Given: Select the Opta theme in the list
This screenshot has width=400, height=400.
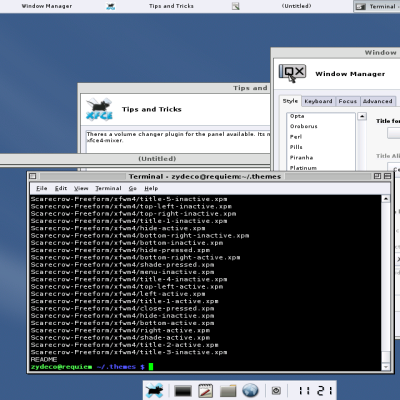Looking at the screenshot, I should [x=321, y=116].
